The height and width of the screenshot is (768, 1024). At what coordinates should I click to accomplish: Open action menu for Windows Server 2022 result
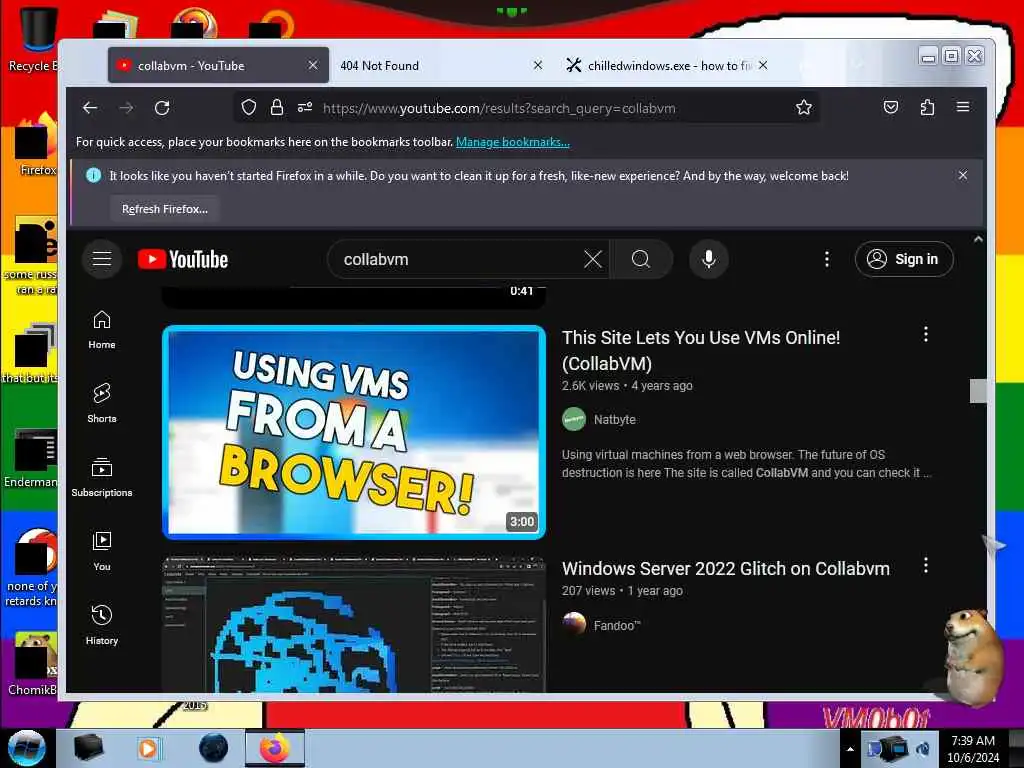coord(925,566)
